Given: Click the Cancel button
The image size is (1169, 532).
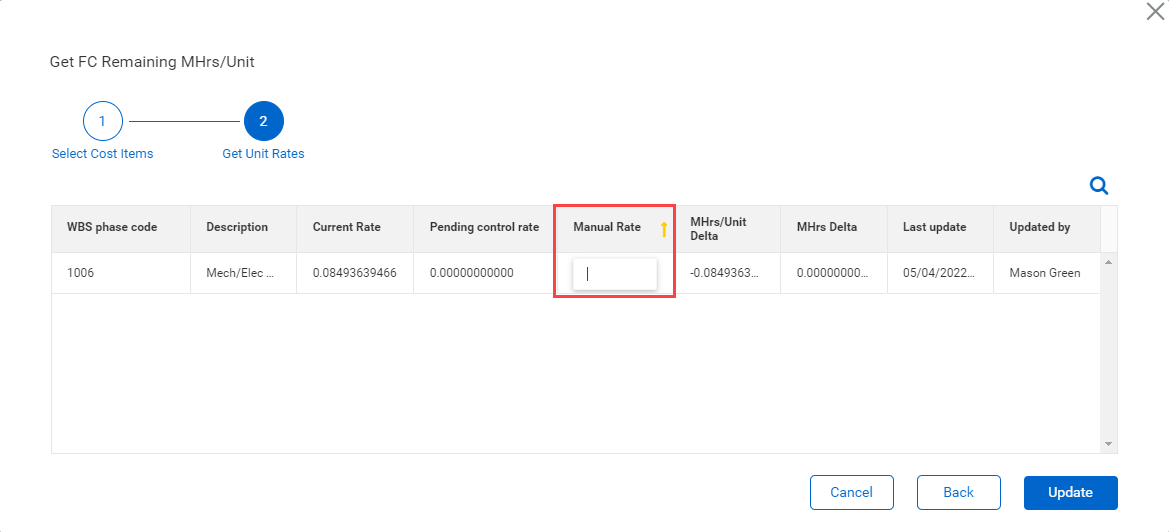Looking at the screenshot, I should pos(851,492).
